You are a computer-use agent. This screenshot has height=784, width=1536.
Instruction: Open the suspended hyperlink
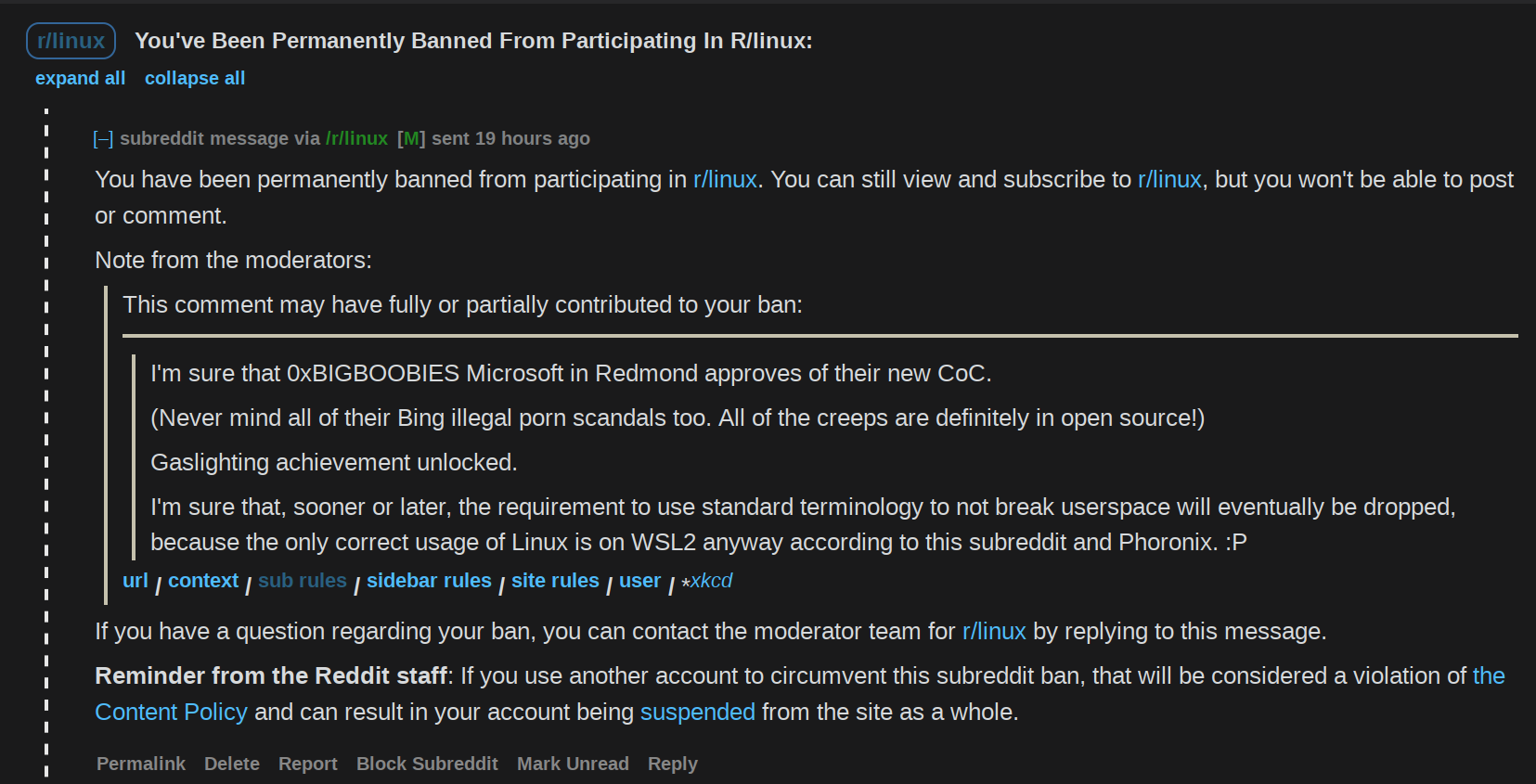[697, 712]
